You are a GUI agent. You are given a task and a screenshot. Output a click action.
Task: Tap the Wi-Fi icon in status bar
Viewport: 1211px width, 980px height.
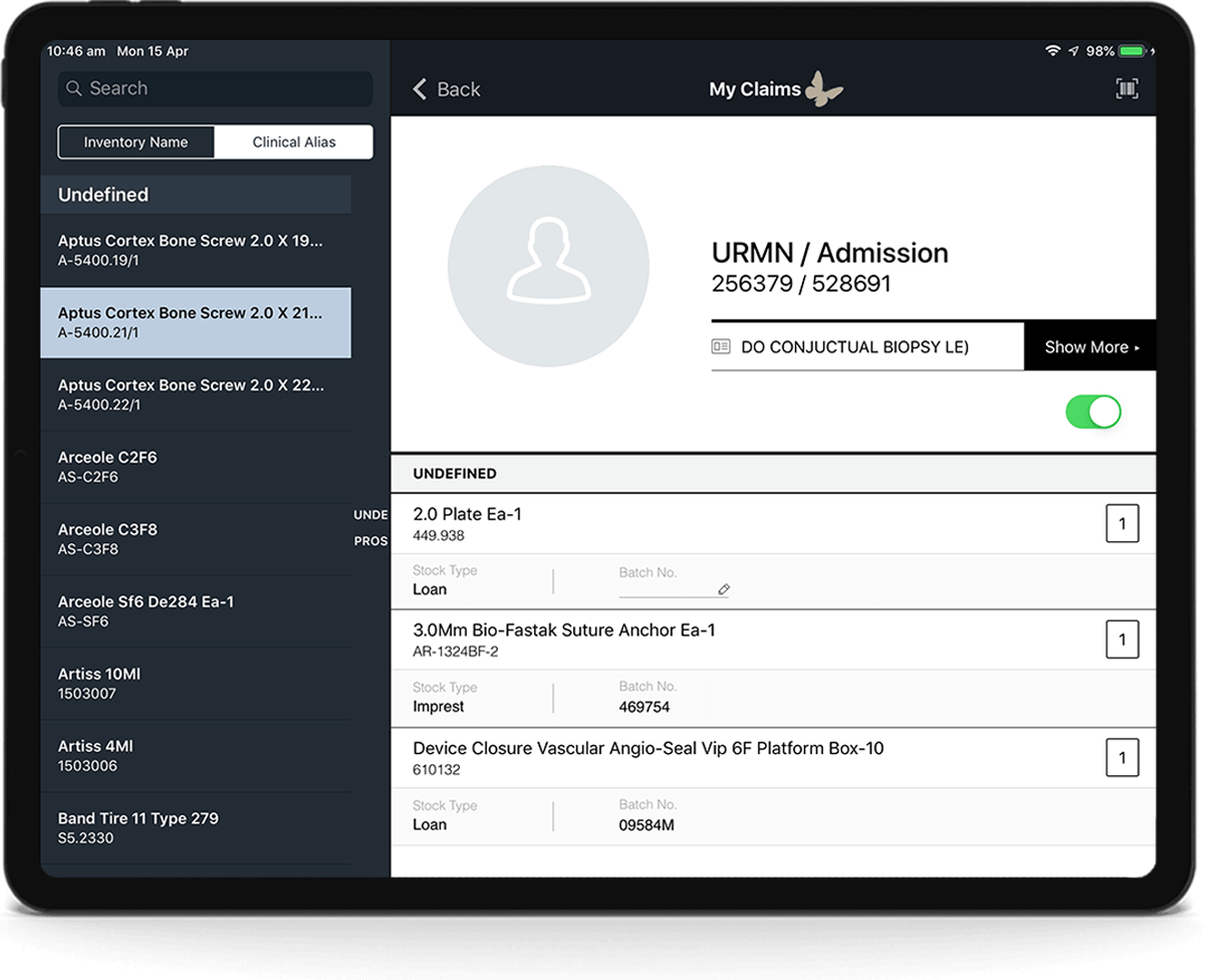(1052, 51)
